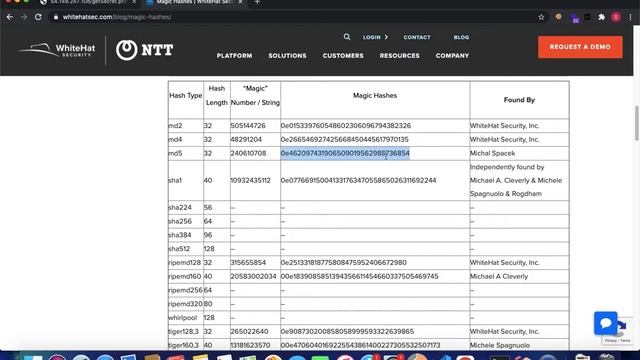Reload the current page
The height and width of the screenshot is (360, 640).
tap(38, 17)
